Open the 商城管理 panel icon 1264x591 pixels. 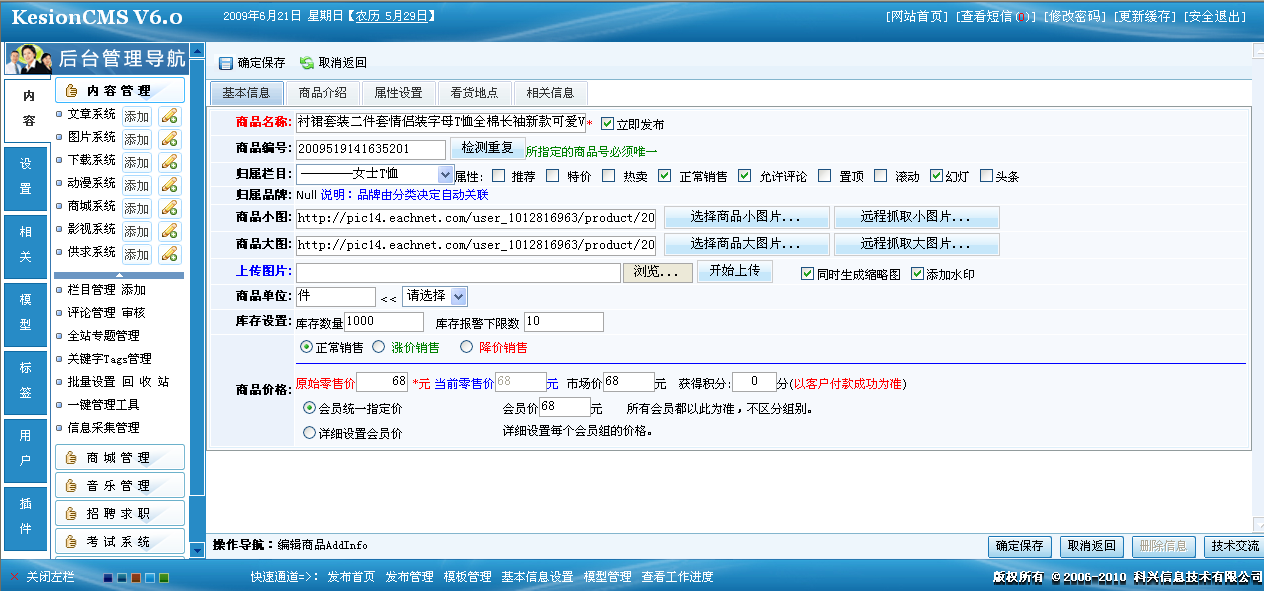click(x=70, y=456)
